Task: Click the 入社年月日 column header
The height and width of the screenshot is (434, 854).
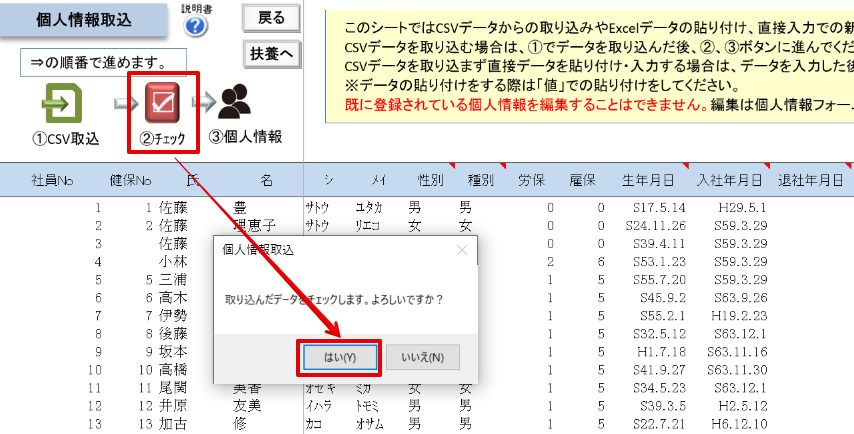Action: 729,180
